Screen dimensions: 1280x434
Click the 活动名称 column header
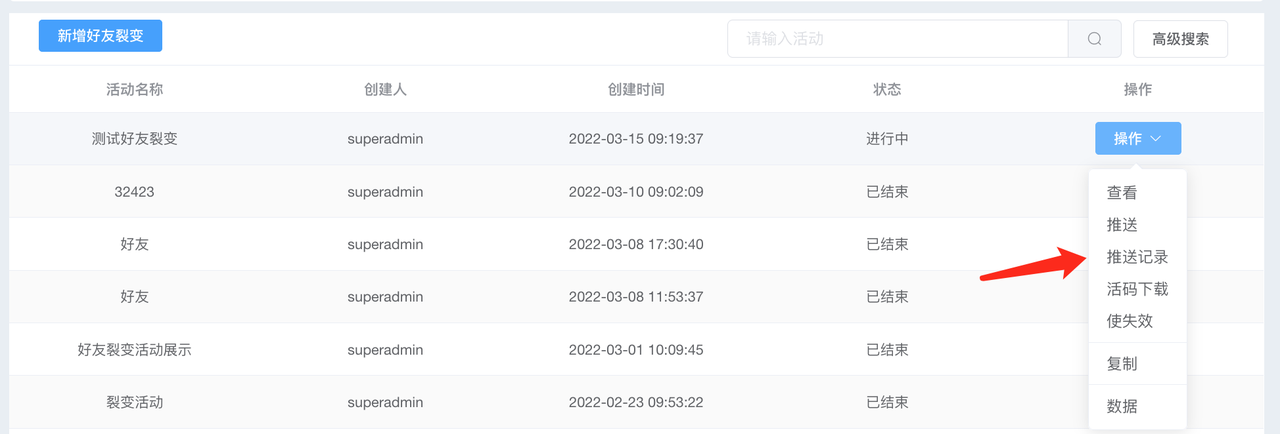(134, 89)
